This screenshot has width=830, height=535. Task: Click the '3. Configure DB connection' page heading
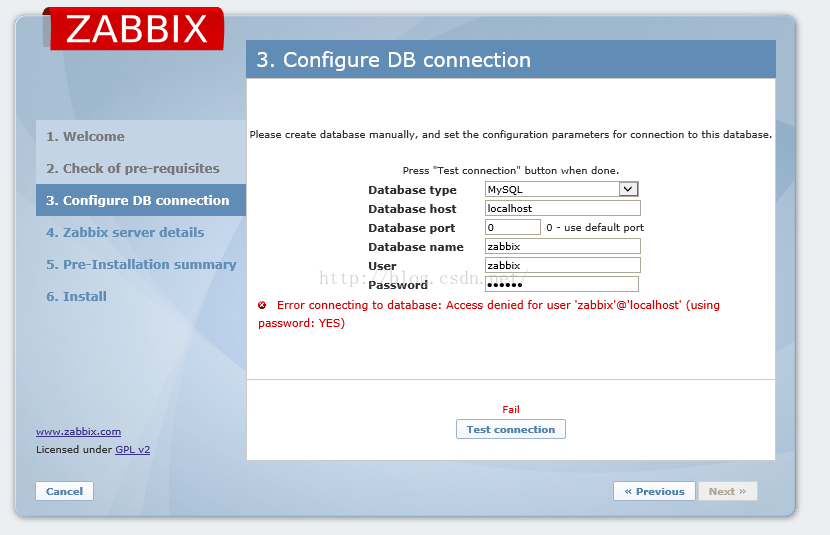394,60
